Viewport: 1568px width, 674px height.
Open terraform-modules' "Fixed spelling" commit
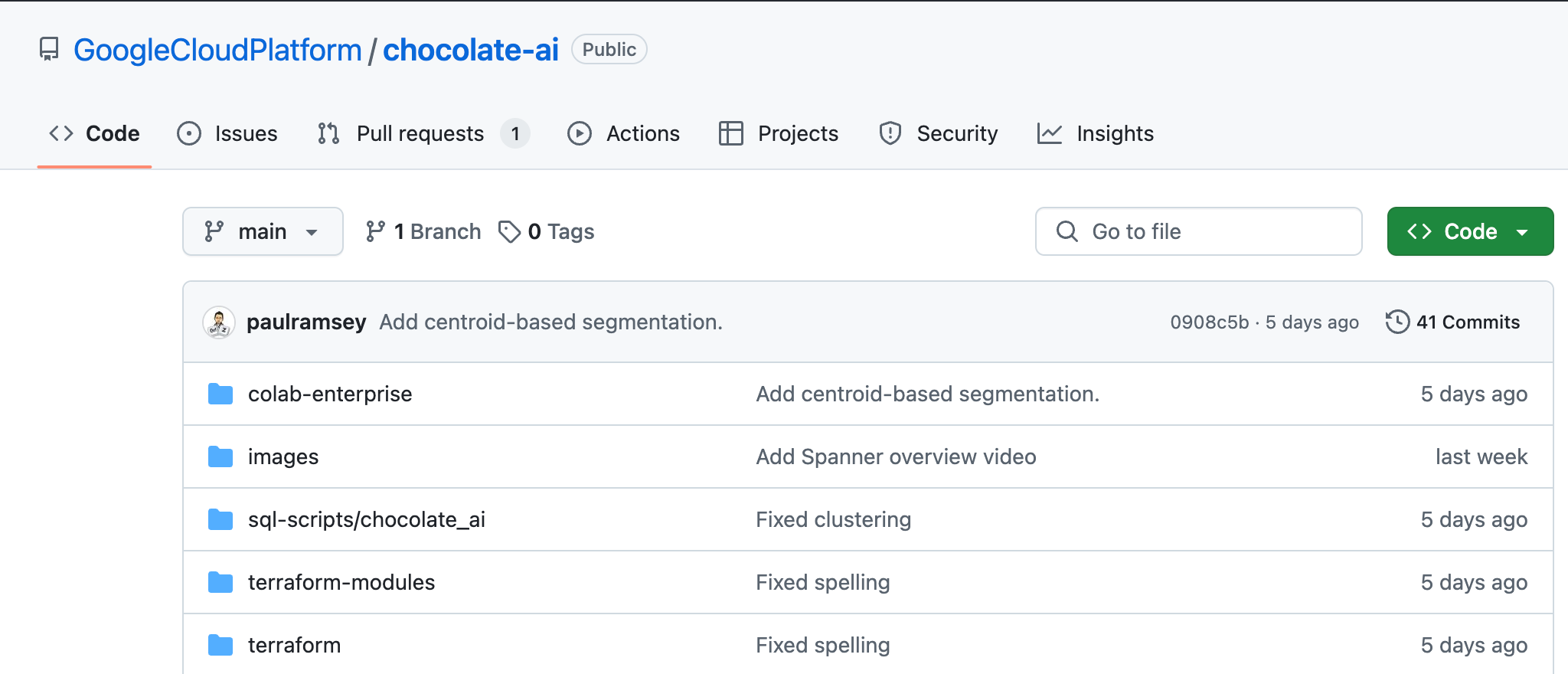pyautogui.click(x=823, y=582)
